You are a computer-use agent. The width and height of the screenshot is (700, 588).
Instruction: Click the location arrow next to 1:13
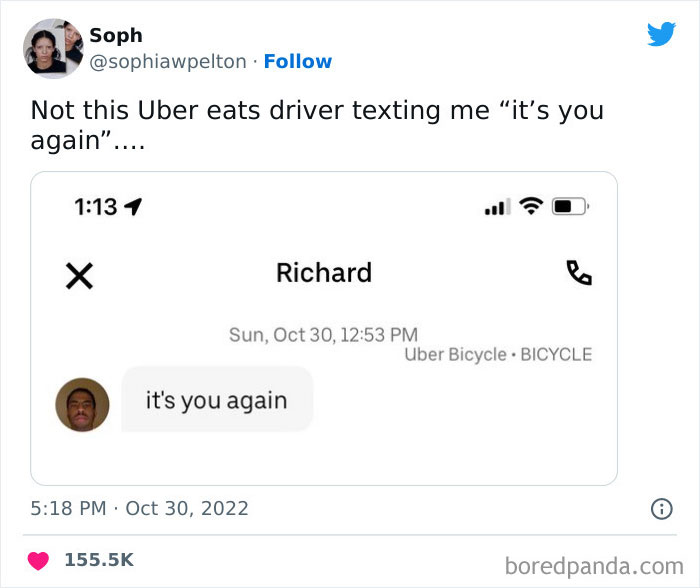133,207
